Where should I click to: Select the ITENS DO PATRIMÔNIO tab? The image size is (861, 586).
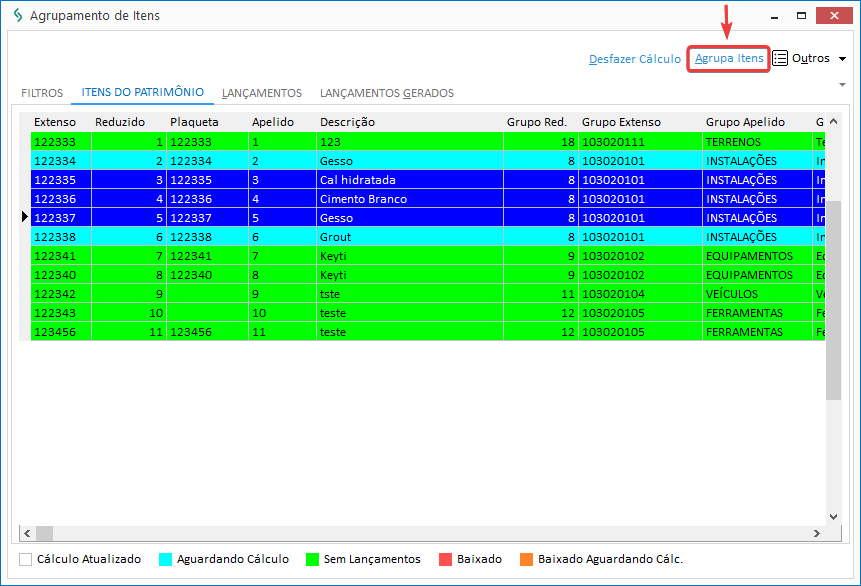pyautogui.click(x=143, y=92)
